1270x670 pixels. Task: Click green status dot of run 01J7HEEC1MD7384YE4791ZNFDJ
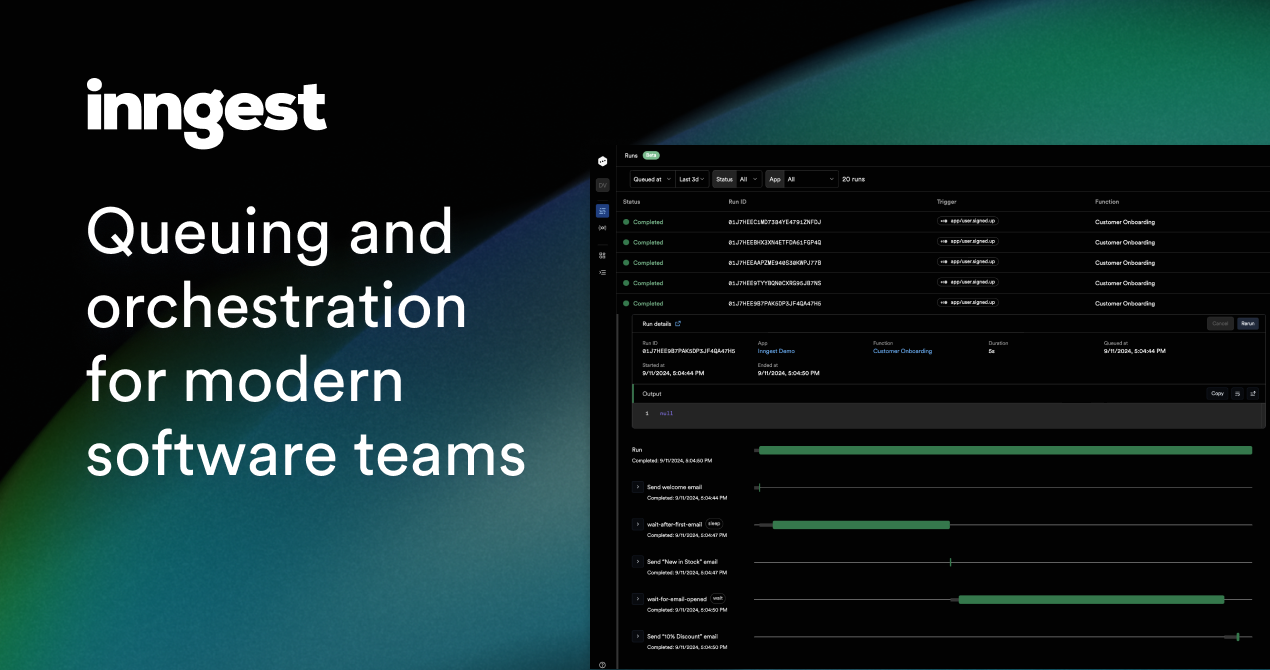pos(626,222)
